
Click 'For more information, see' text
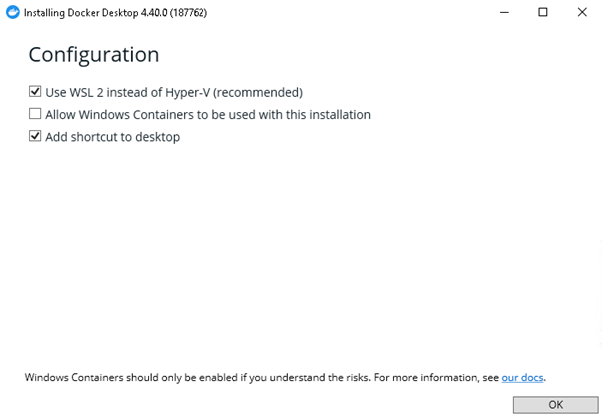click(x=437, y=377)
